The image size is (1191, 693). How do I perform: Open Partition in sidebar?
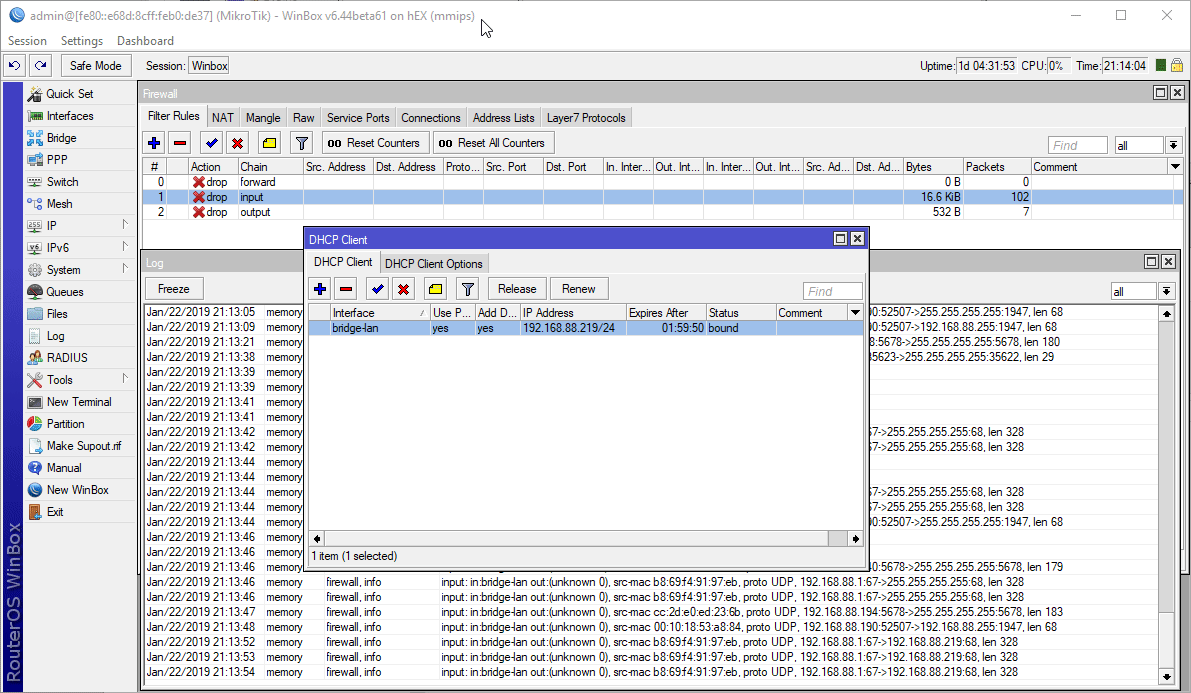65,425
